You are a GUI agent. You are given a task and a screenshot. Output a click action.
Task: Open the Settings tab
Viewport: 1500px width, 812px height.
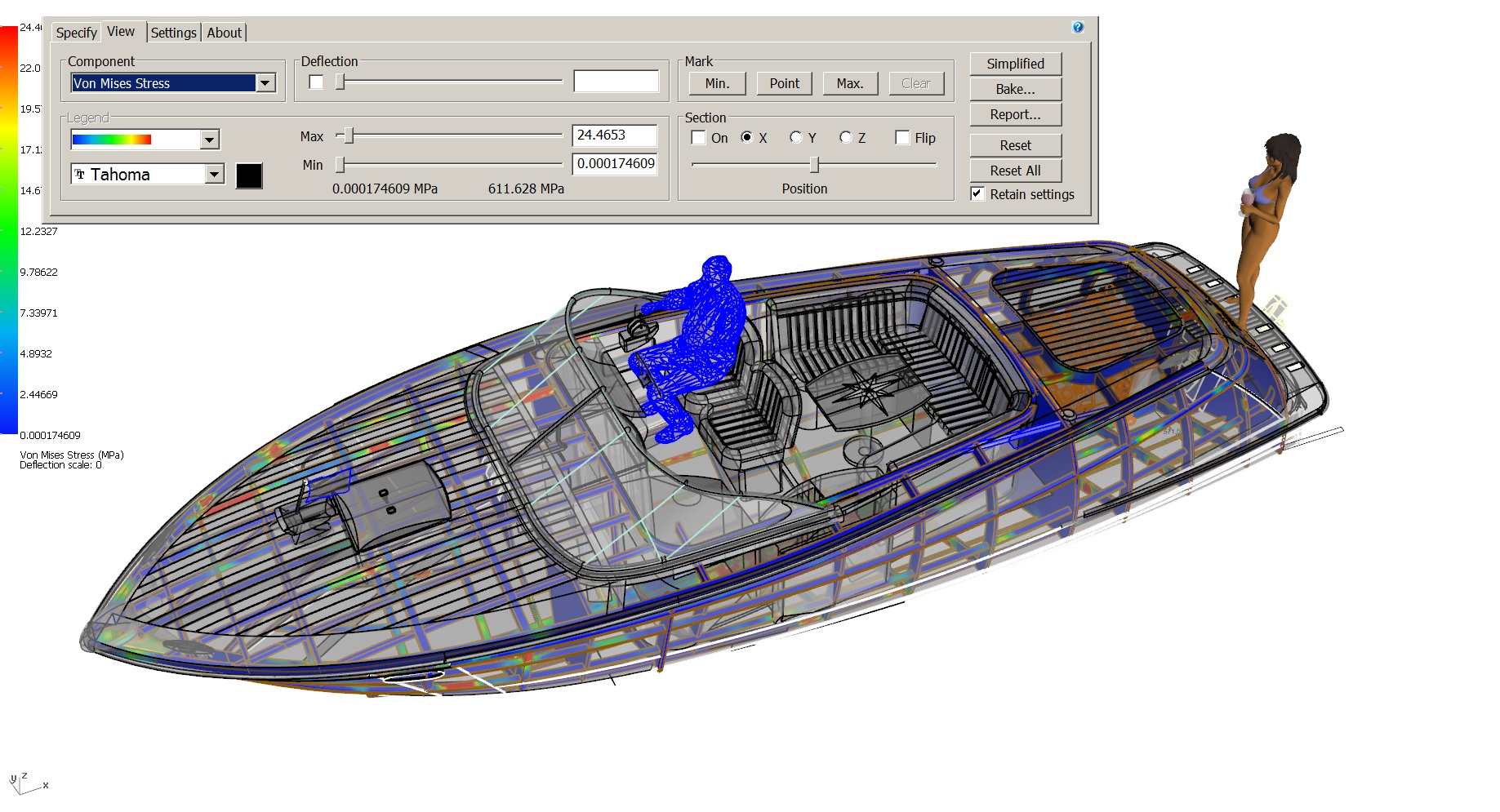coord(173,33)
